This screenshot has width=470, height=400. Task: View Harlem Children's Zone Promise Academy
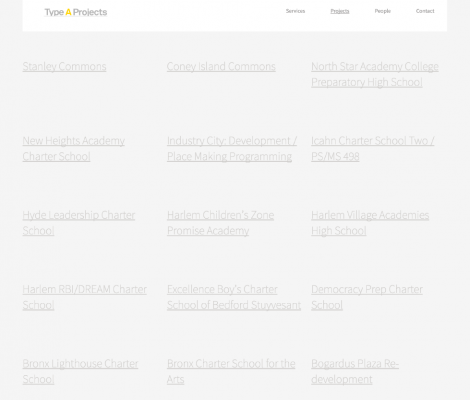pos(220,223)
